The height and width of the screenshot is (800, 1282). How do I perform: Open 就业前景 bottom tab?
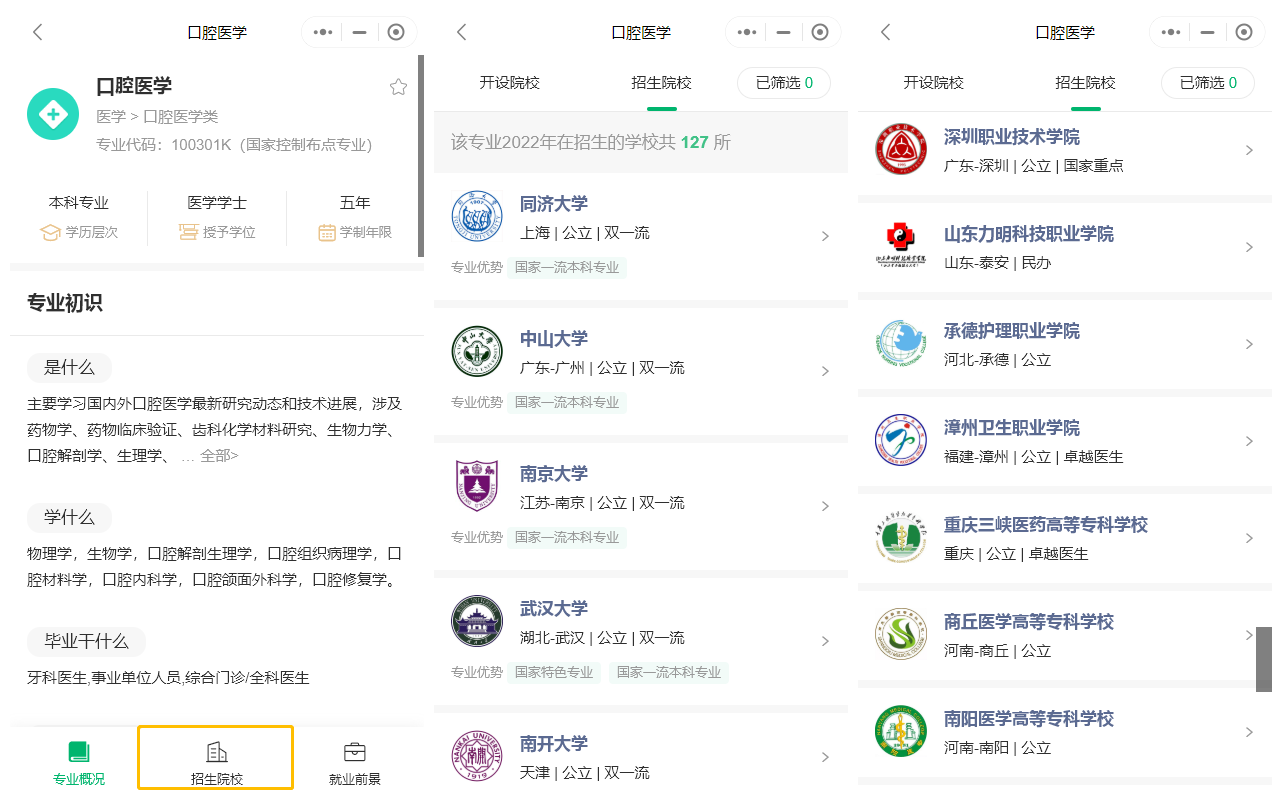click(x=355, y=762)
